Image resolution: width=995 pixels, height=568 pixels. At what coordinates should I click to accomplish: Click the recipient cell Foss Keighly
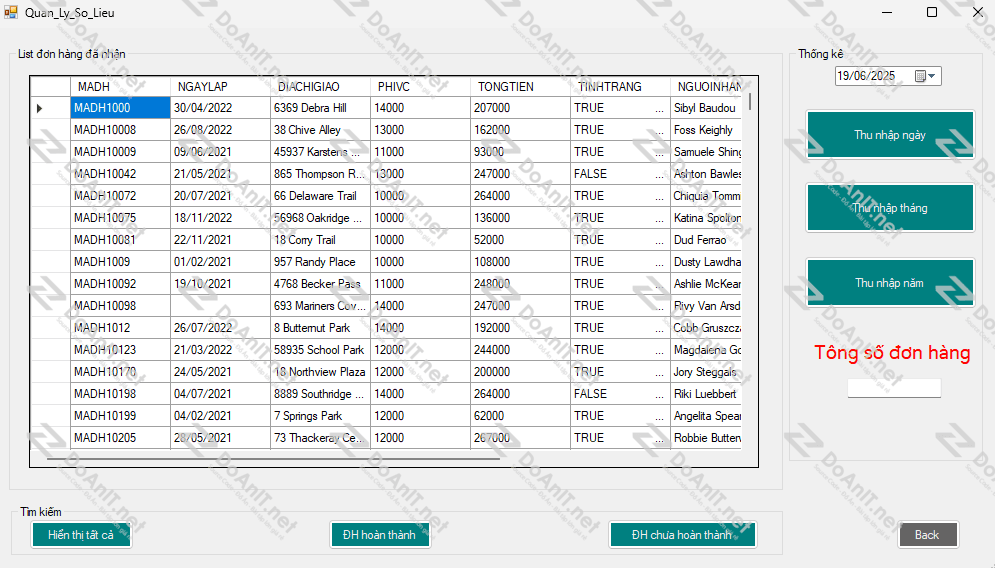coord(706,130)
